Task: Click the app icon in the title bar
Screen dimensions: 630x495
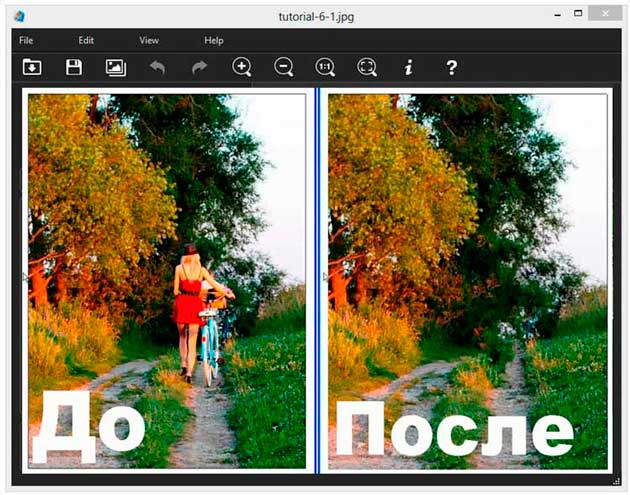Action: [x=20, y=16]
